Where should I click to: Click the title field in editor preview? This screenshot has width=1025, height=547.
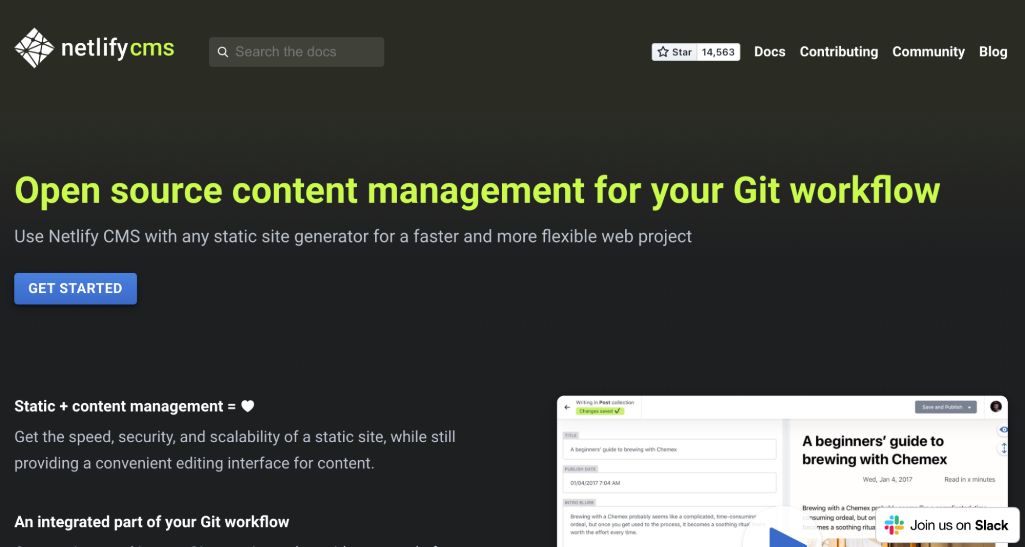coord(669,449)
